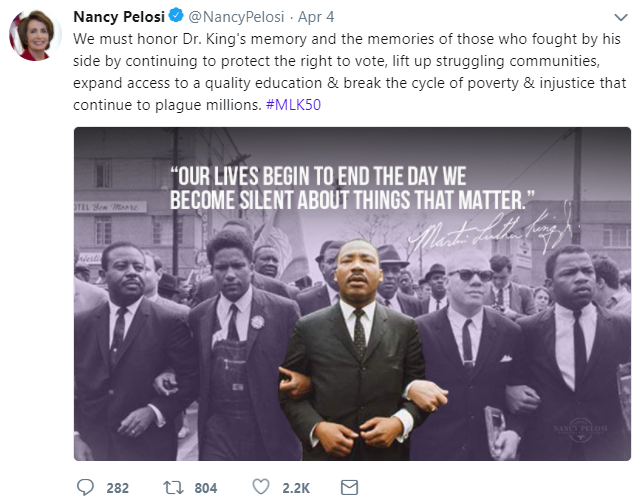This screenshot has height=504, width=639.
Task: Click the 804 retweet count
Action: coord(206,487)
